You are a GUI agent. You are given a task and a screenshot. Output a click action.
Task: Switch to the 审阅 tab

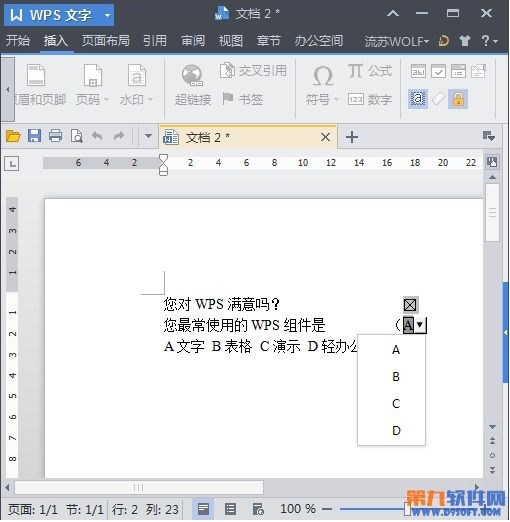coord(193,41)
